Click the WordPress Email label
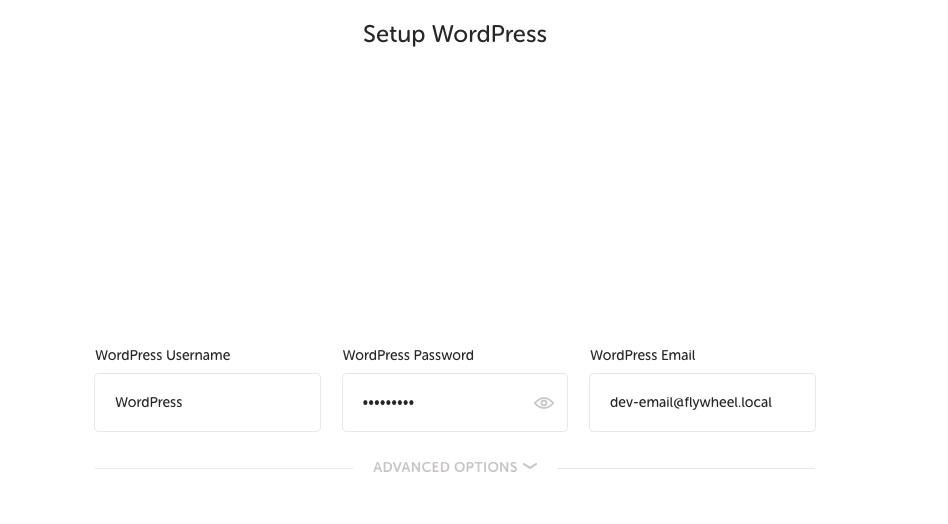Image resolution: width=948 pixels, height=524 pixels. tap(643, 355)
